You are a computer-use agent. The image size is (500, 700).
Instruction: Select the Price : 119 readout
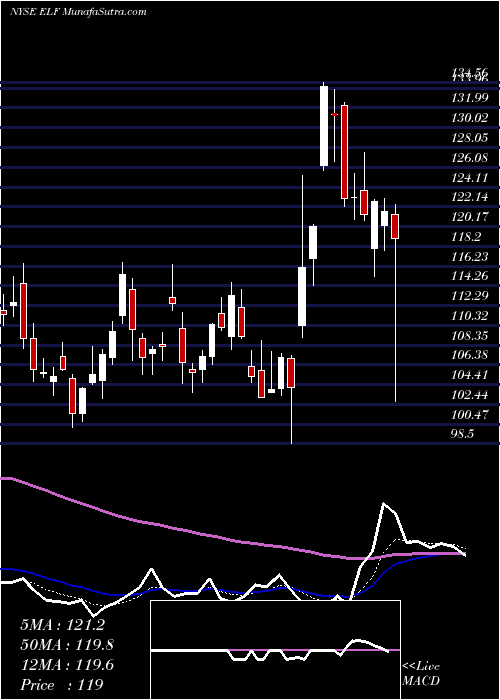click(62, 685)
